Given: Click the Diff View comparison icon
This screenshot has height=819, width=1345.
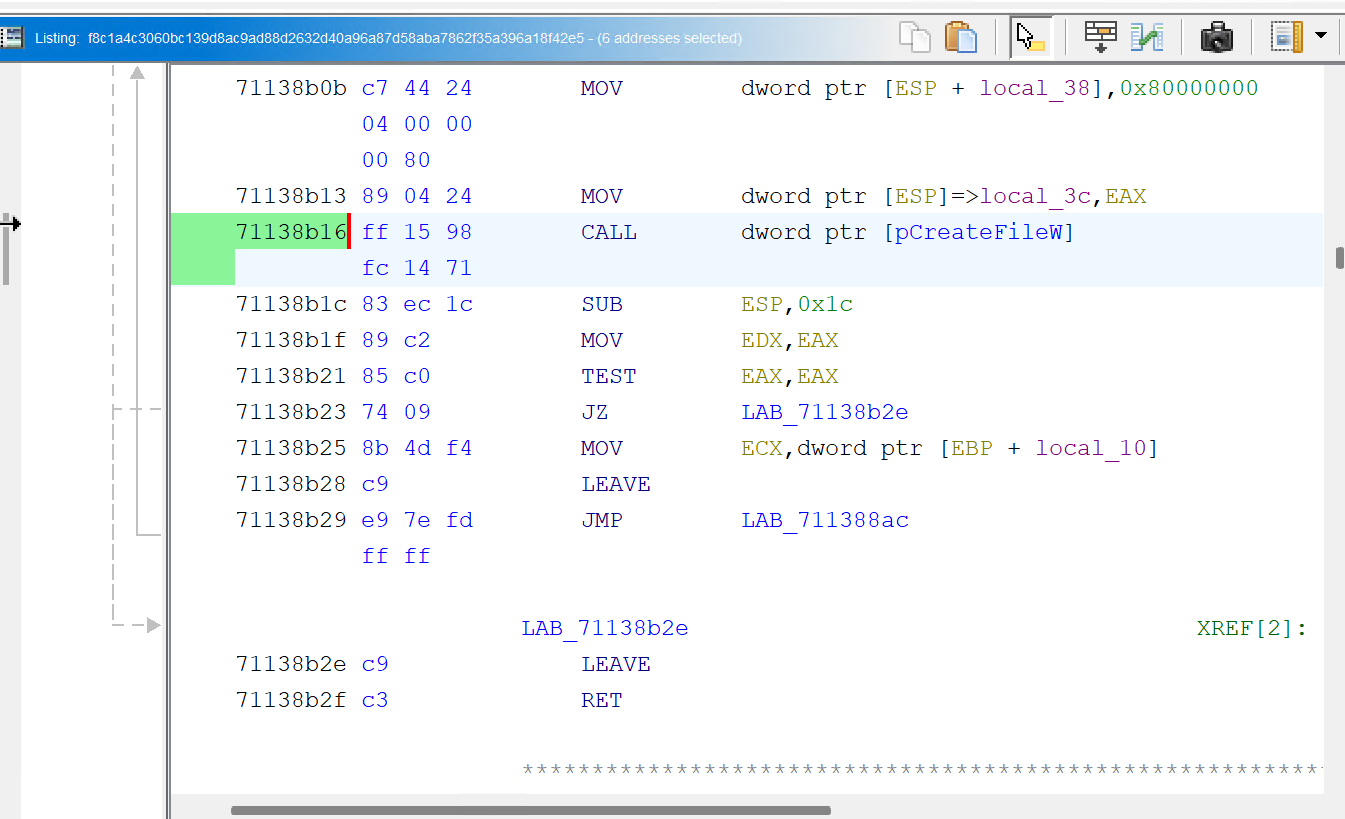Looking at the screenshot, I should tap(1147, 37).
